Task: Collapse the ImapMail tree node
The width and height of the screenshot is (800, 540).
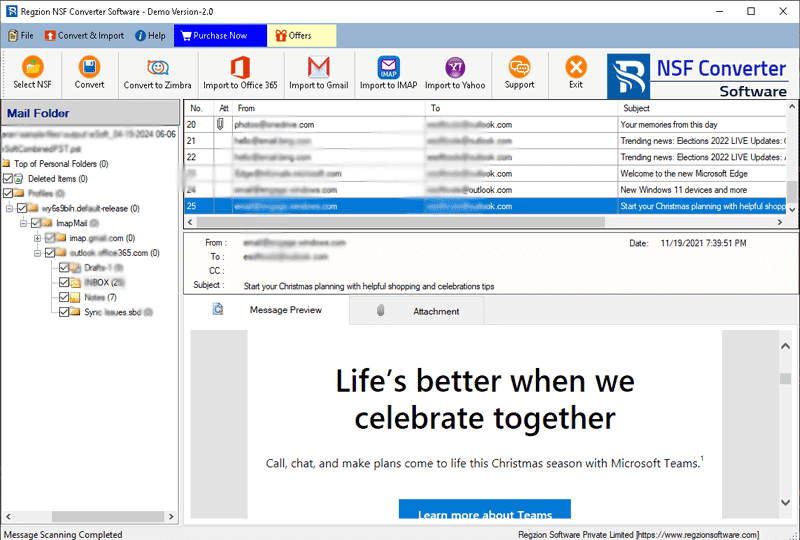Action: point(23,223)
